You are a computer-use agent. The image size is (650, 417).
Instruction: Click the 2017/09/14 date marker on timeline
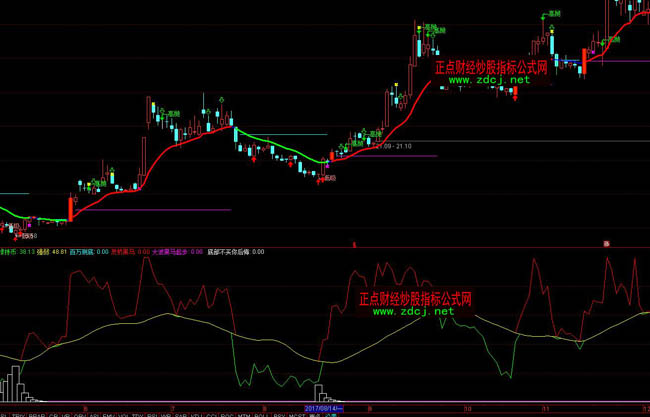click(x=324, y=408)
